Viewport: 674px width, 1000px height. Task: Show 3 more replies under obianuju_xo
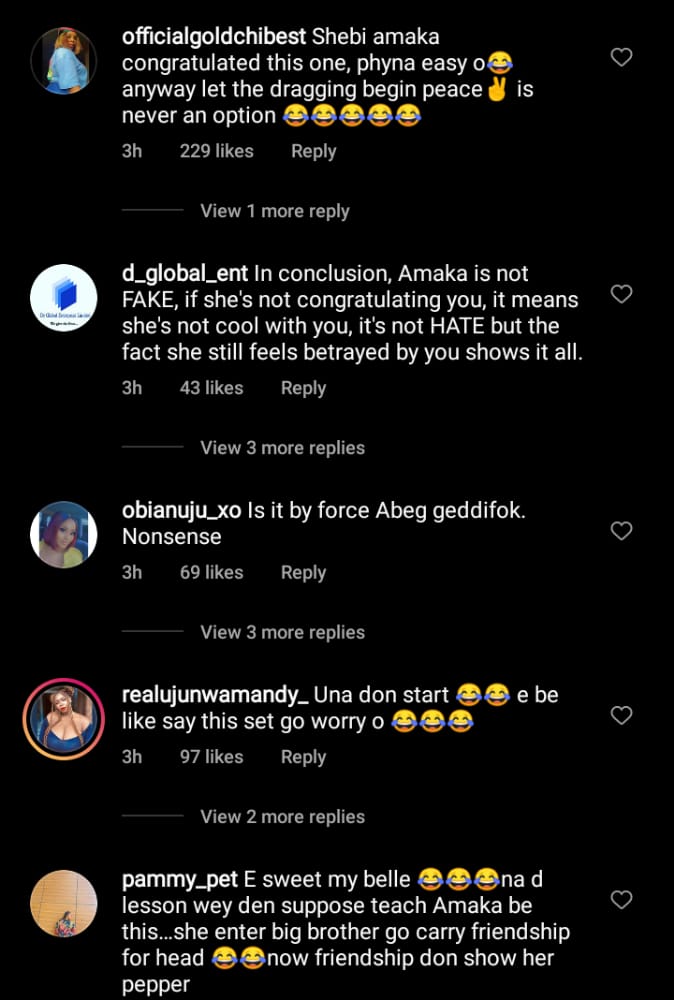pos(282,632)
